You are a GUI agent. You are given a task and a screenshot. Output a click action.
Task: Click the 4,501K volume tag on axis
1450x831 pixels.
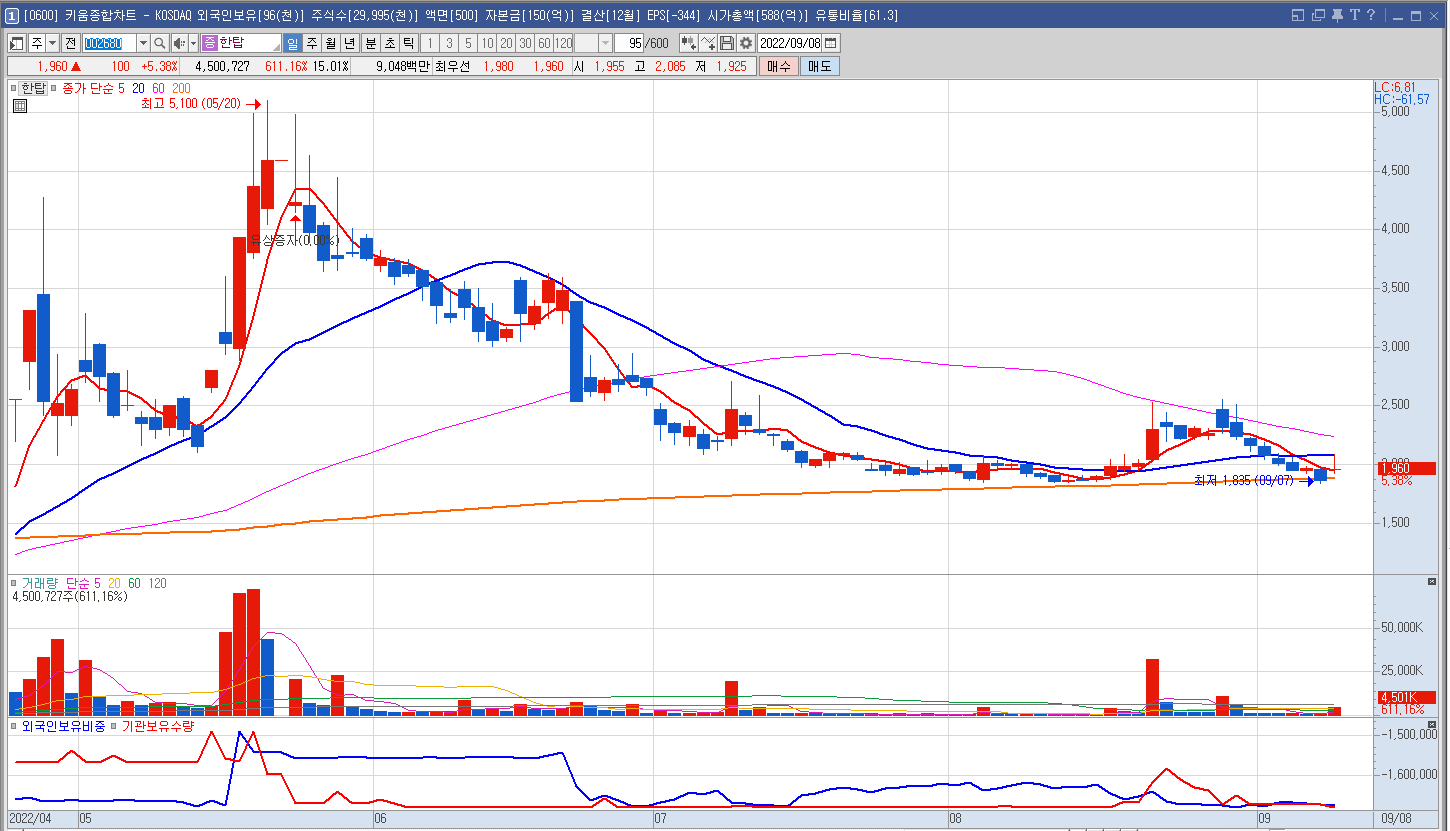[1405, 697]
